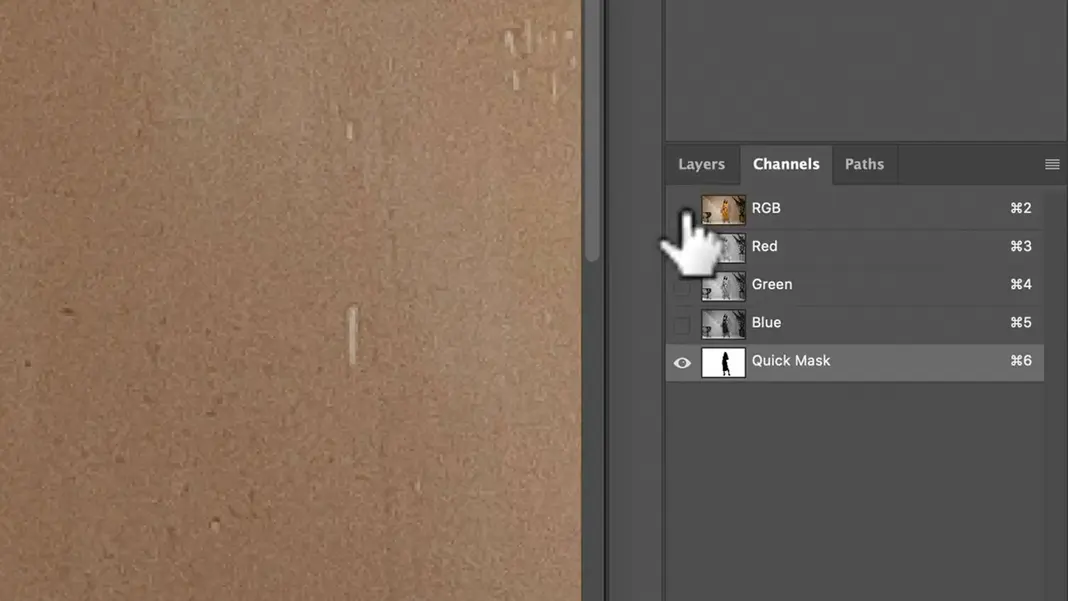Viewport: 1068px width, 601px height.
Task: Select the "RGB" channel name
Action: coord(766,208)
